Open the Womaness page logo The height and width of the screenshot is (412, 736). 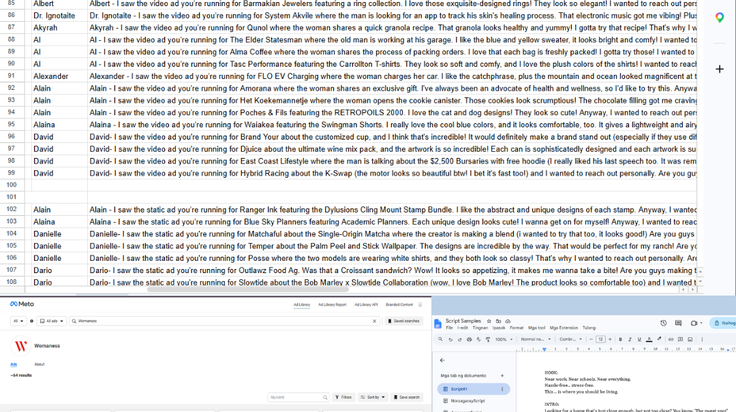21,346
